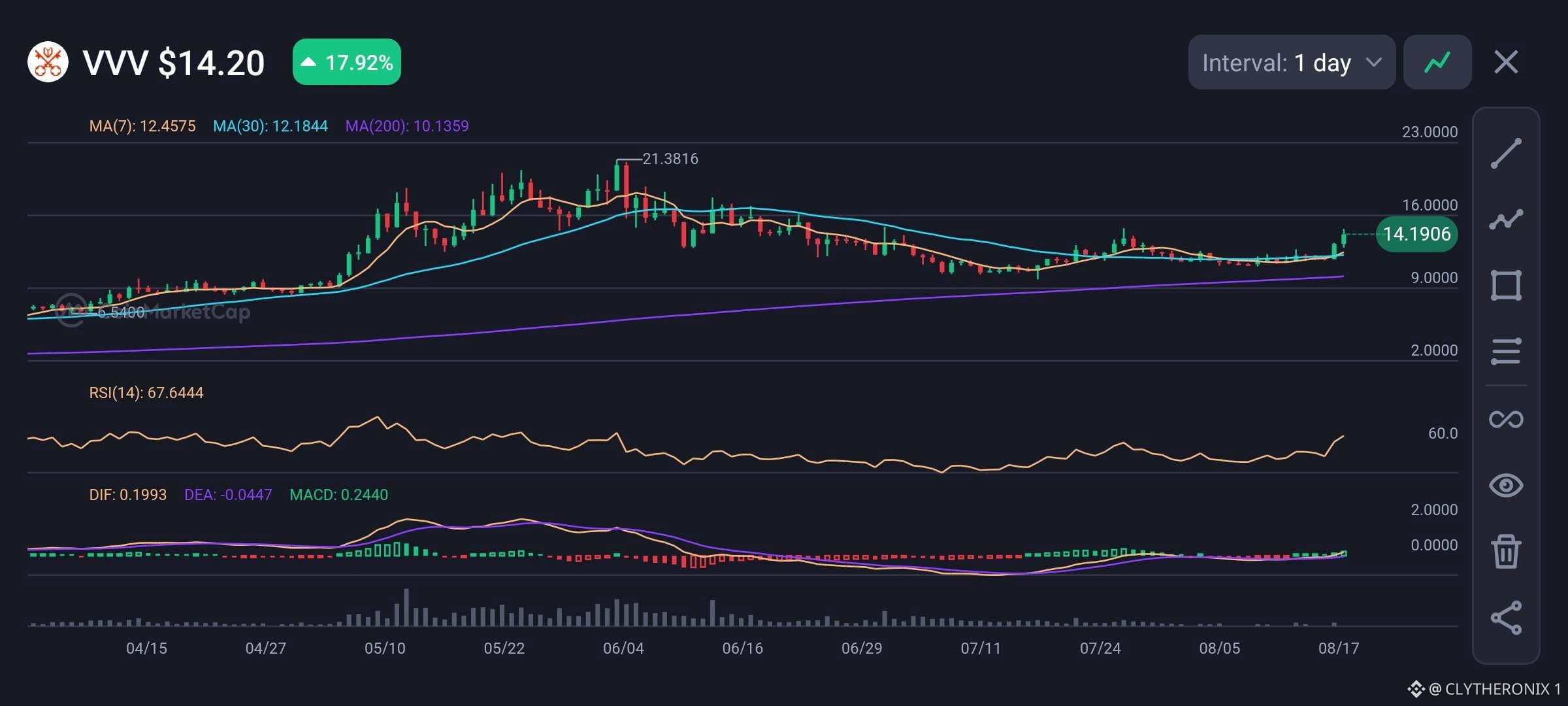Click the 6.5400 low price annotation

pyautogui.click(x=121, y=312)
